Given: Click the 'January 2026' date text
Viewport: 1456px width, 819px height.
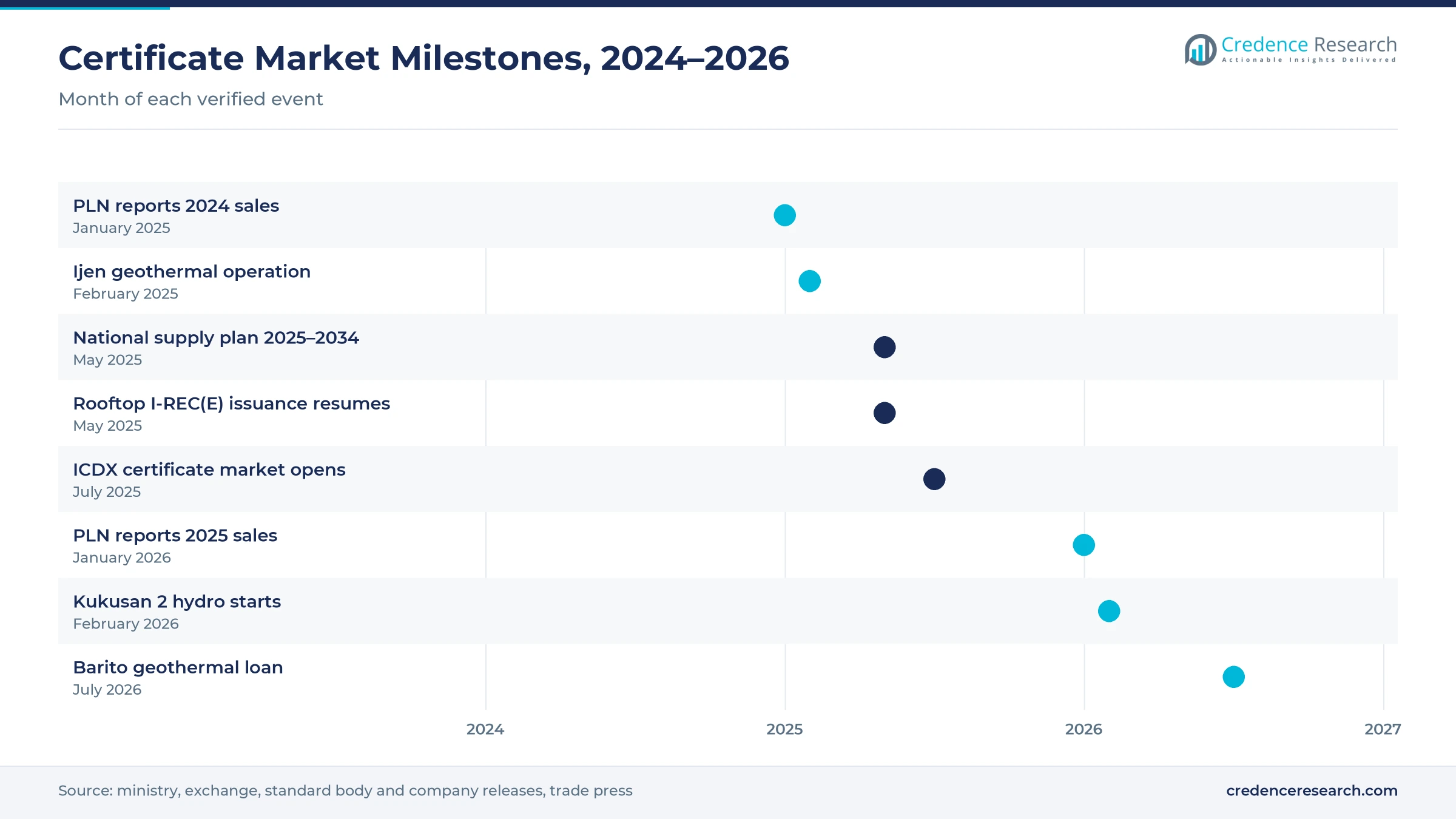Looking at the screenshot, I should pyautogui.click(x=122, y=558).
